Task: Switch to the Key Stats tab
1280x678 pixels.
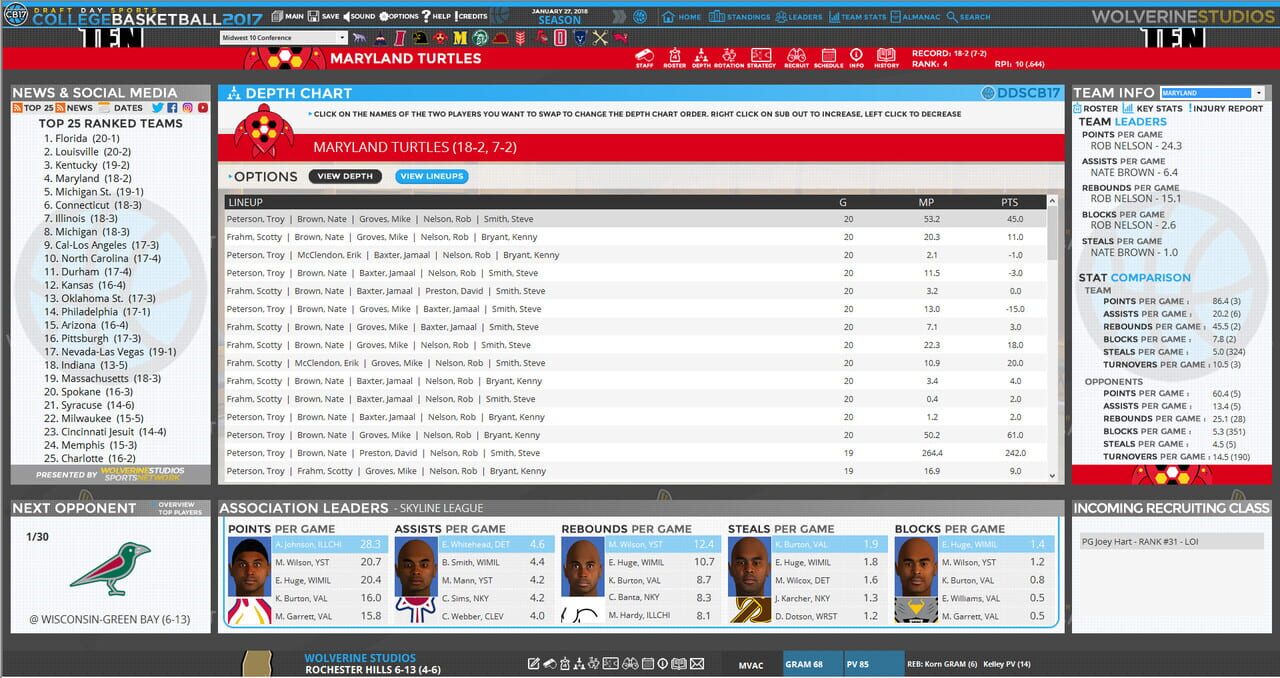Action: pos(1158,108)
